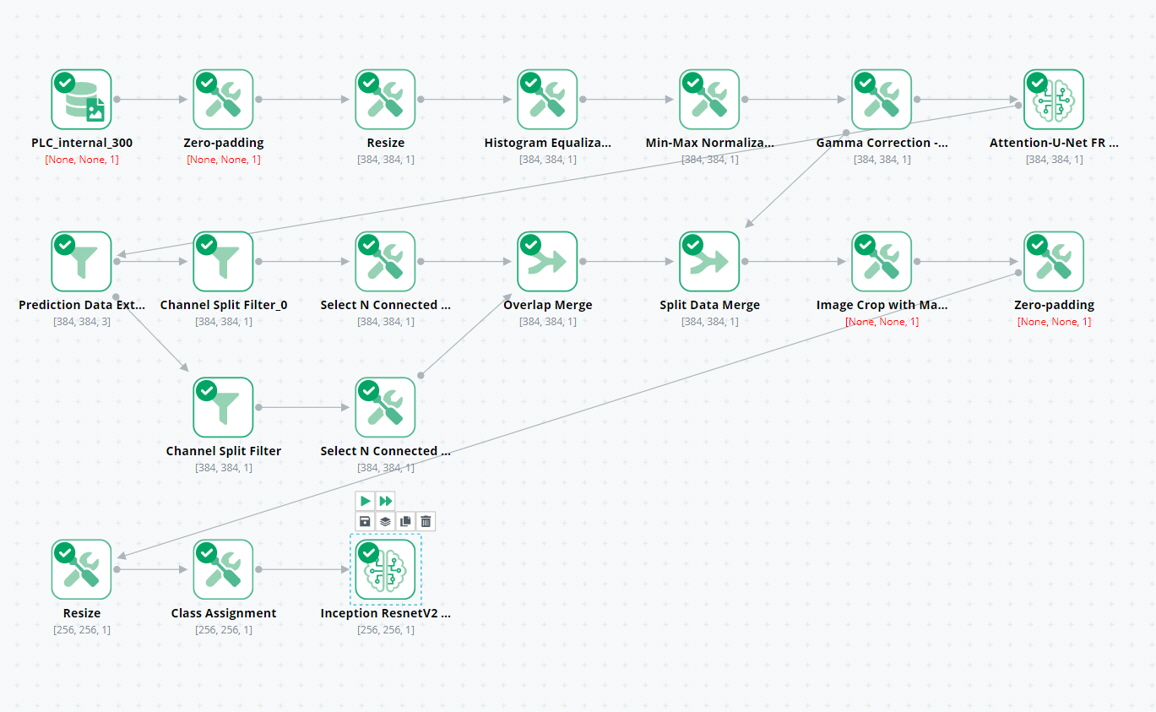Viewport: 1156px width, 712px height.
Task: Click output port of the top-row Resize node
Action: 421,100
